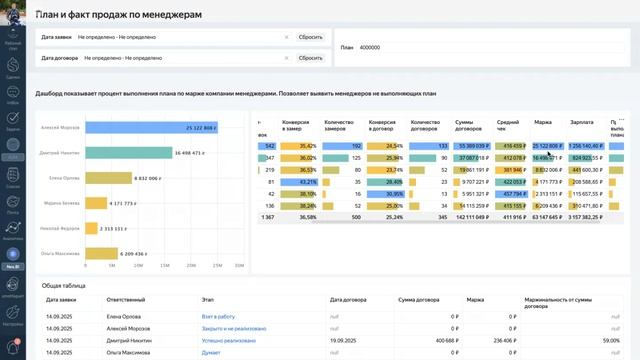The height and width of the screenshot is (360, 640).
Task: Click the План value field 4000000
Action: click(491, 47)
